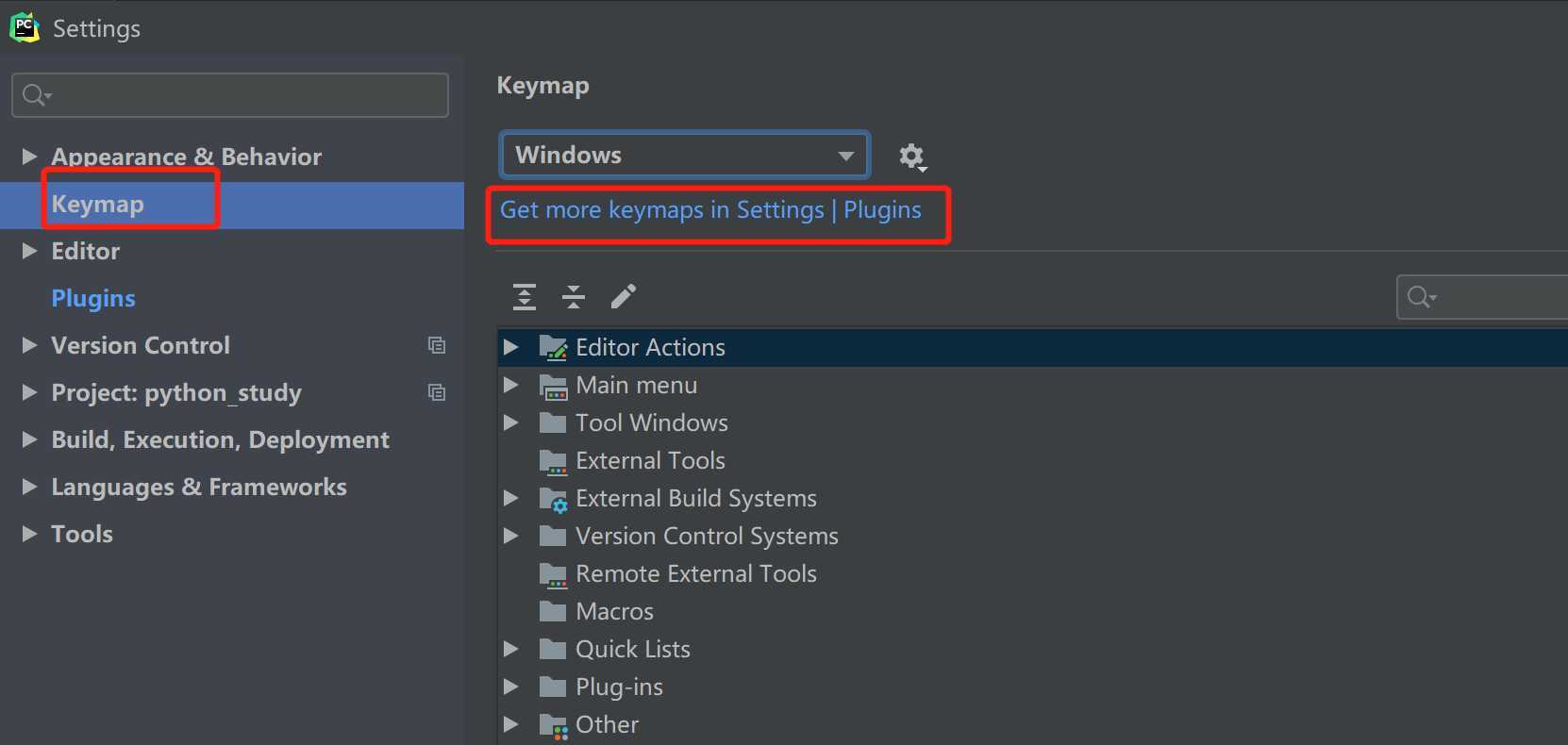Screen dimensions: 1568x745
Task: Select Version Control category label
Action: [x=141, y=345]
